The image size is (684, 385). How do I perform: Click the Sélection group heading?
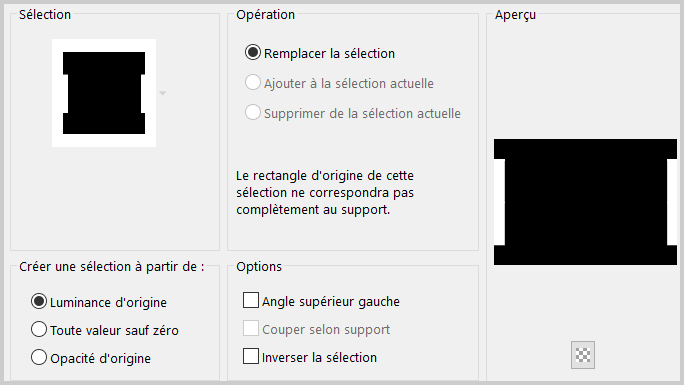coord(45,15)
